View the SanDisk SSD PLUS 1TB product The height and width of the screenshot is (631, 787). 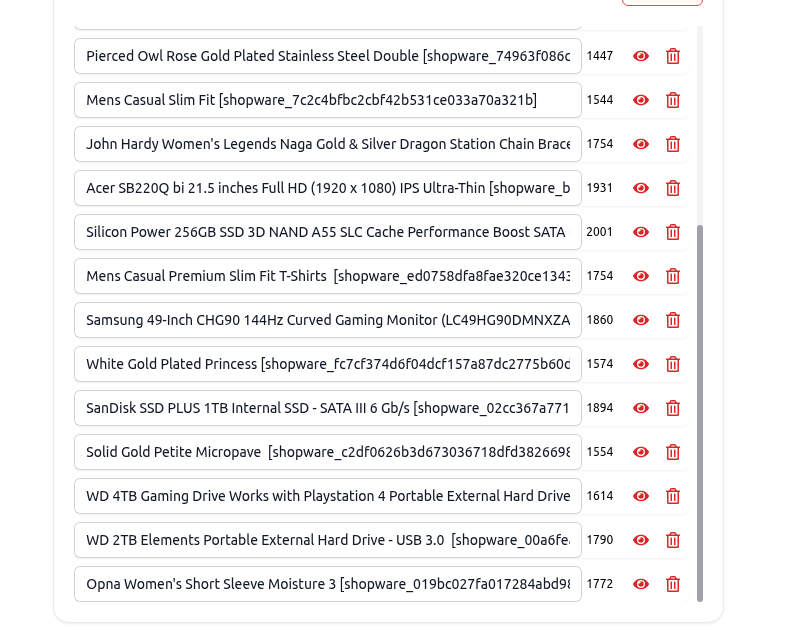click(641, 408)
